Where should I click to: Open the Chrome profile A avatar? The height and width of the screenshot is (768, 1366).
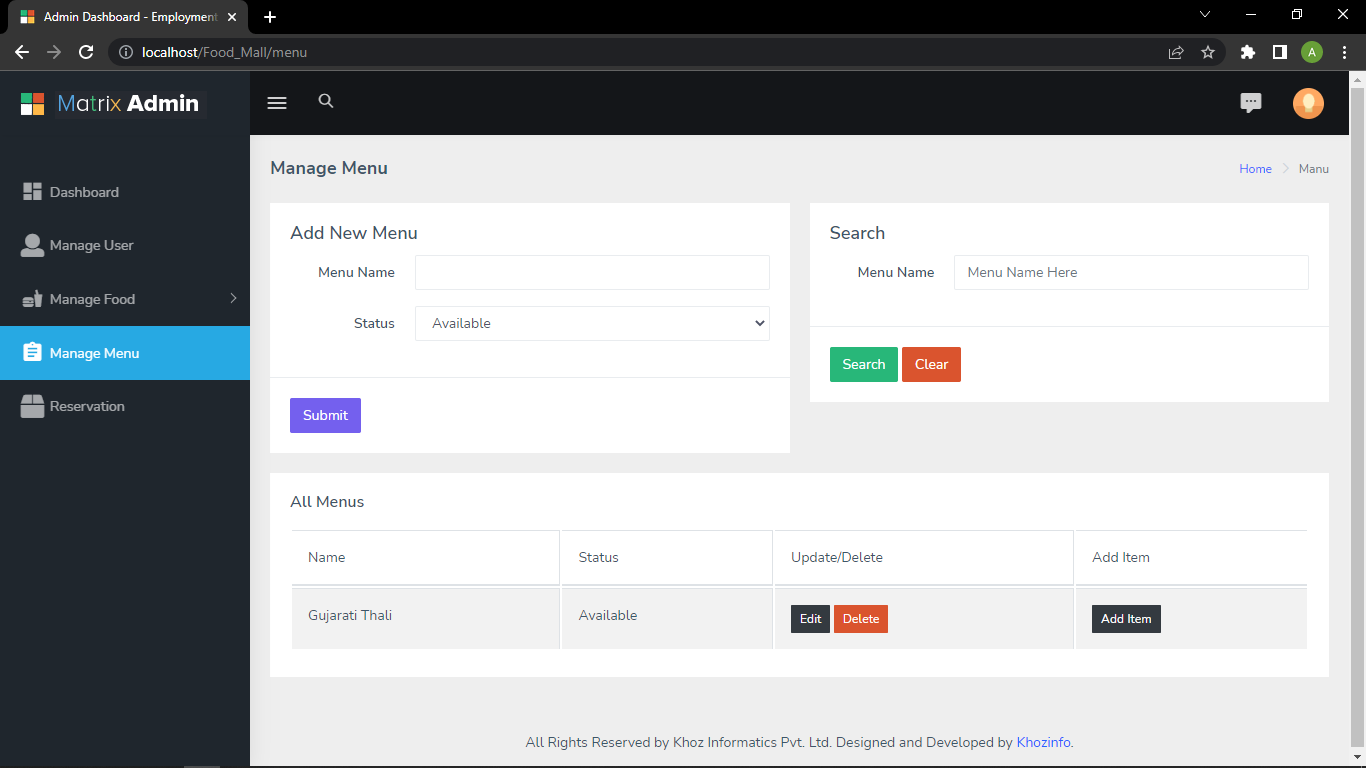pyautogui.click(x=1312, y=52)
